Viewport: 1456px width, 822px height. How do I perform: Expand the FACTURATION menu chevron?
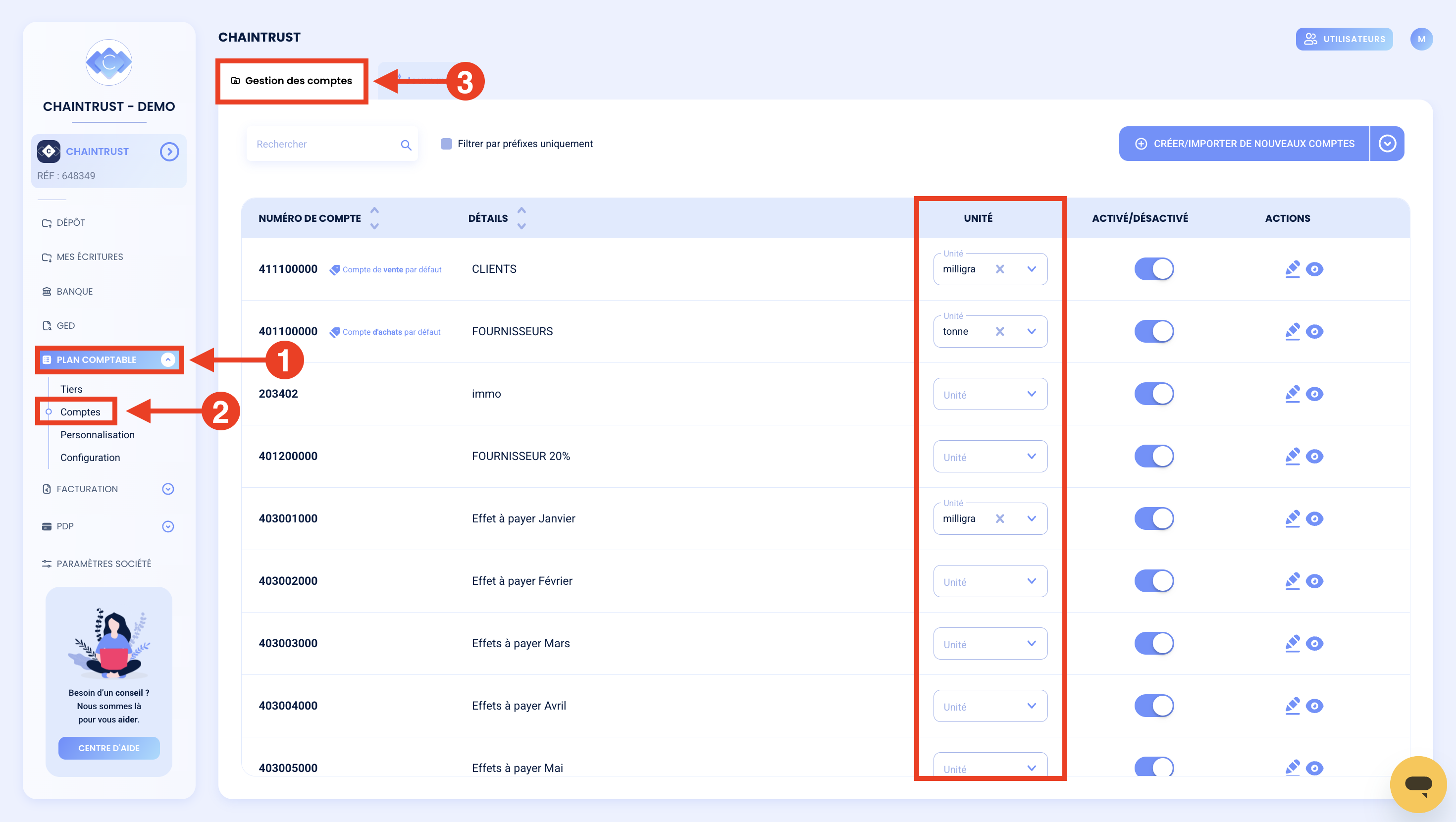click(x=168, y=489)
